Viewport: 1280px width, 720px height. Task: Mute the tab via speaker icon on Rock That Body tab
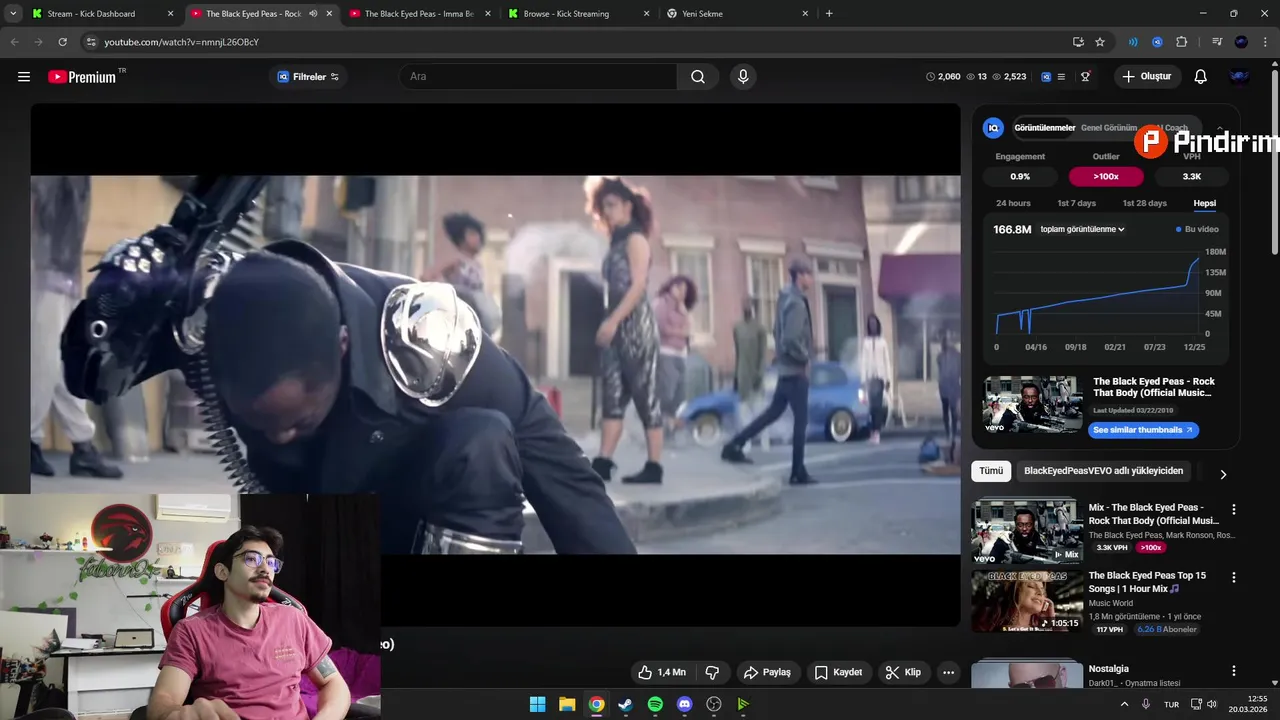(x=313, y=14)
